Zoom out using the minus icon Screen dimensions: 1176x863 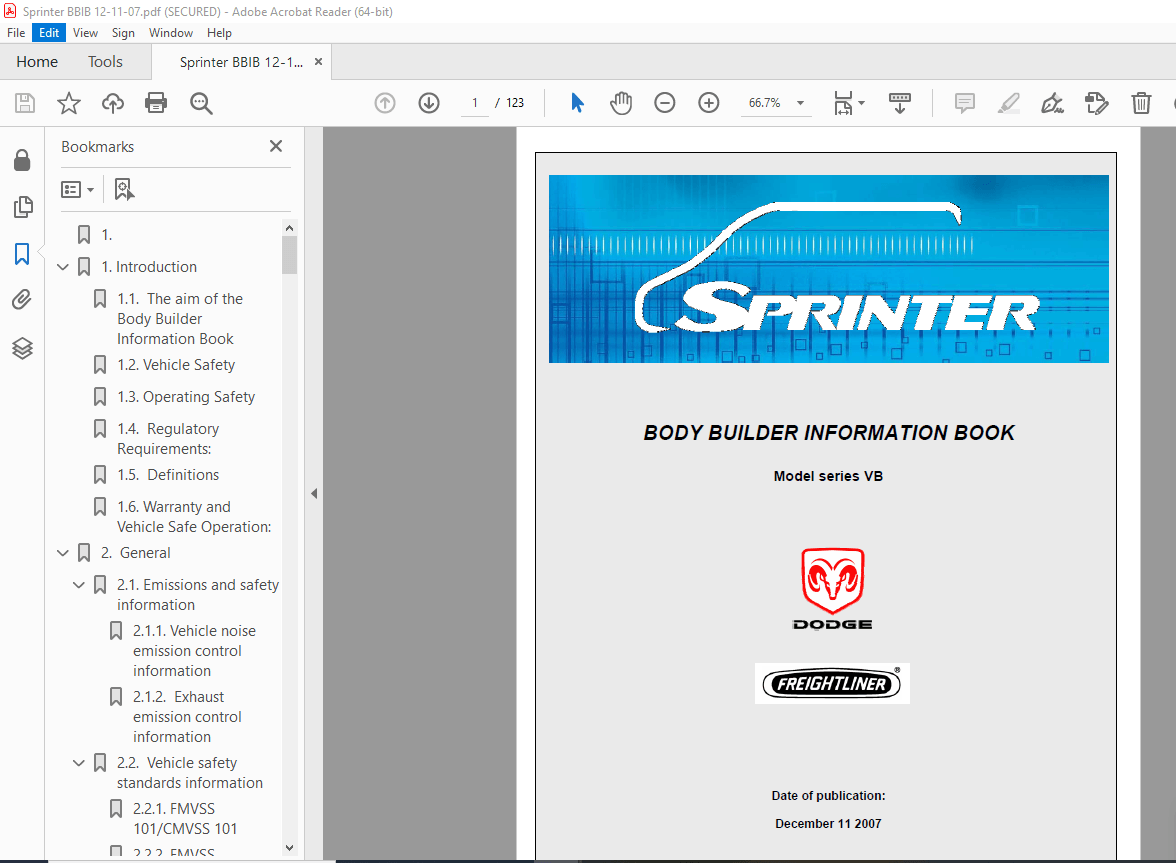[664, 102]
